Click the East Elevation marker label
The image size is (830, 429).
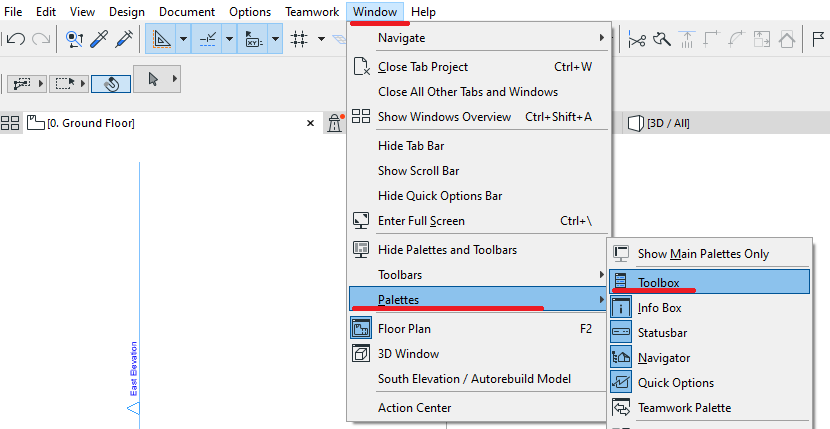point(134,370)
